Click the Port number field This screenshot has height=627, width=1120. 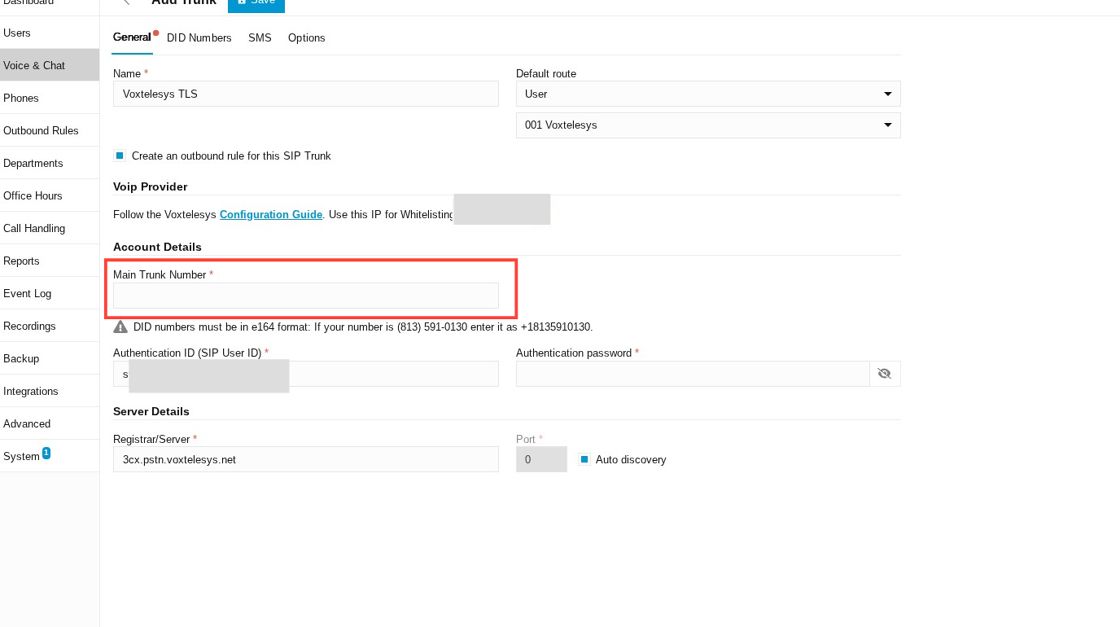click(541, 459)
